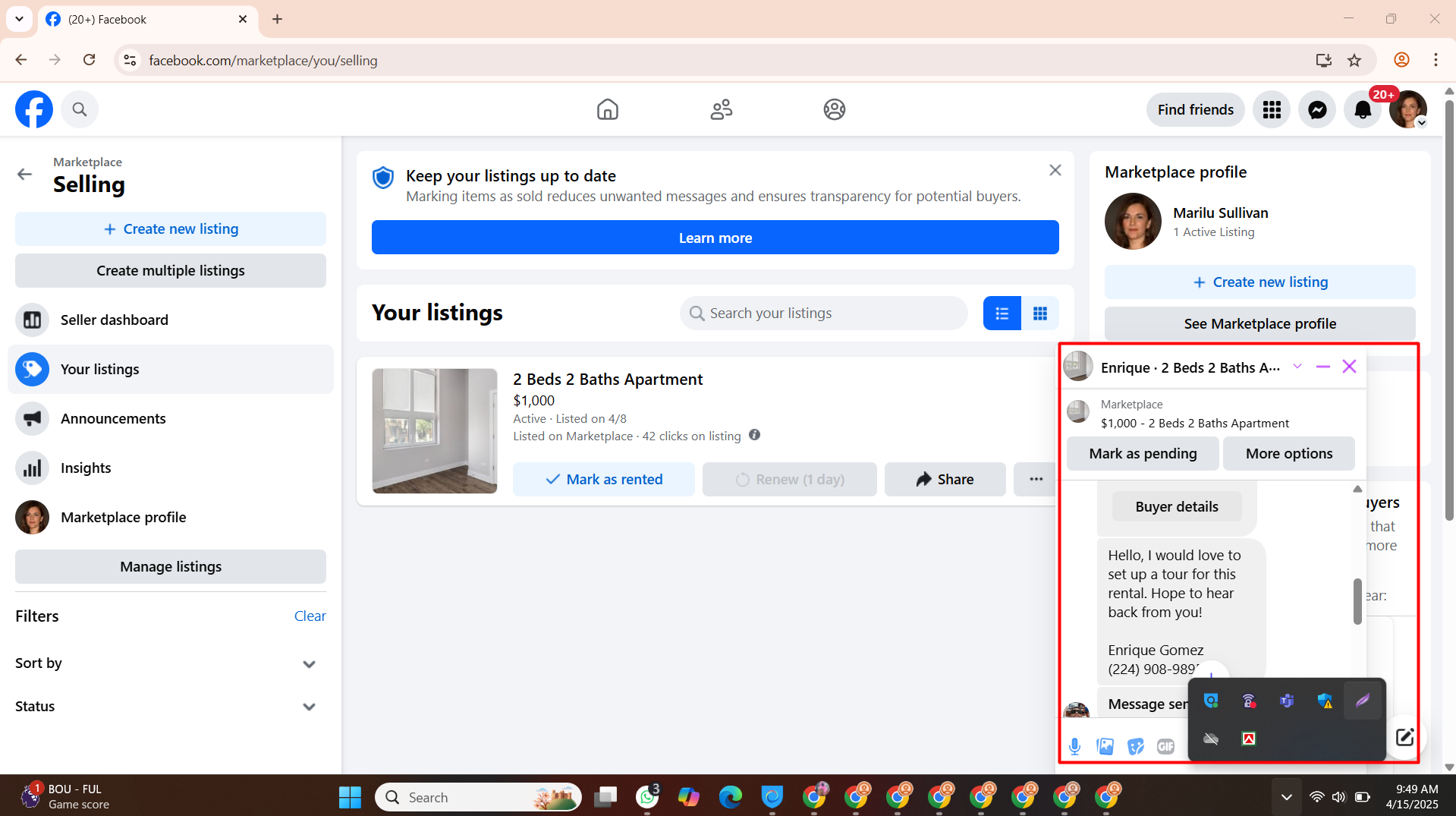Click Create new listing in Marketplace profile panel
The height and width of the screenshot is (816, 1456).
coord(1259,282)
